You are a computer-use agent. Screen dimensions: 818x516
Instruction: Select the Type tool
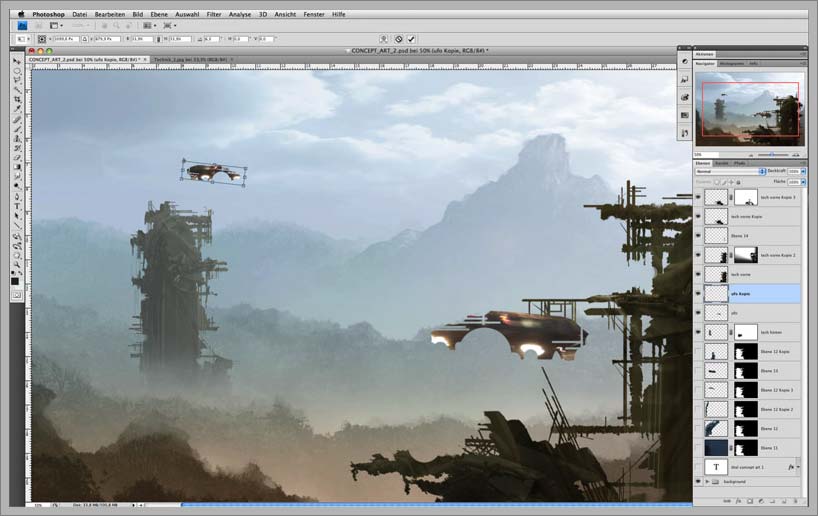coord(17,207)
